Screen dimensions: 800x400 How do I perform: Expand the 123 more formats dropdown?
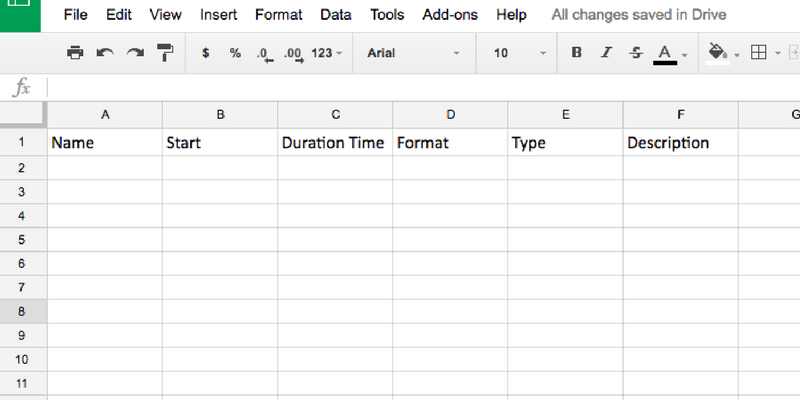coord(327,53)
